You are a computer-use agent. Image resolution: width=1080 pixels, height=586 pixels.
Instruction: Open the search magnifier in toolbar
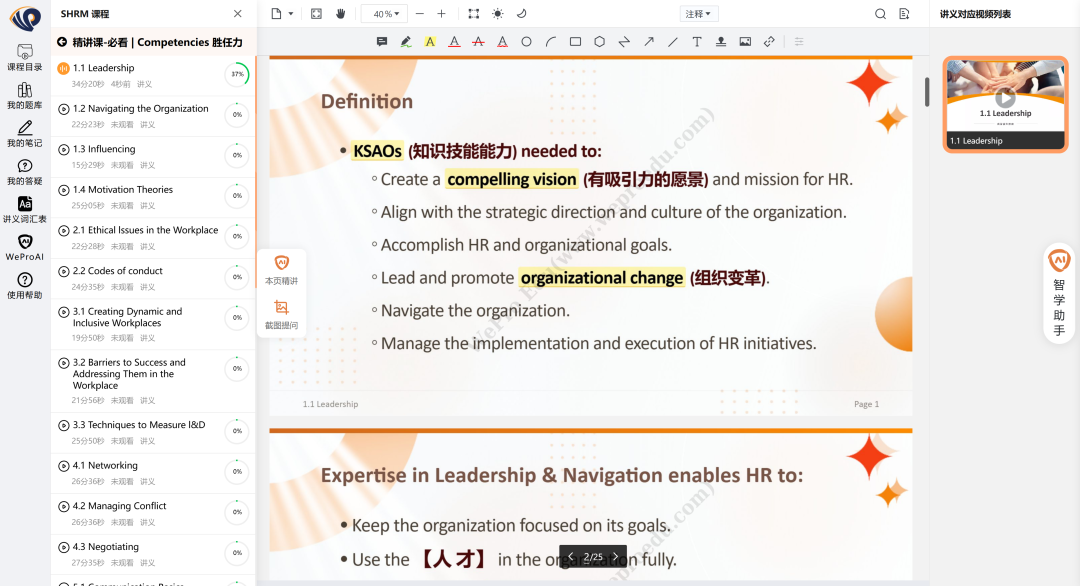point(880,14)
